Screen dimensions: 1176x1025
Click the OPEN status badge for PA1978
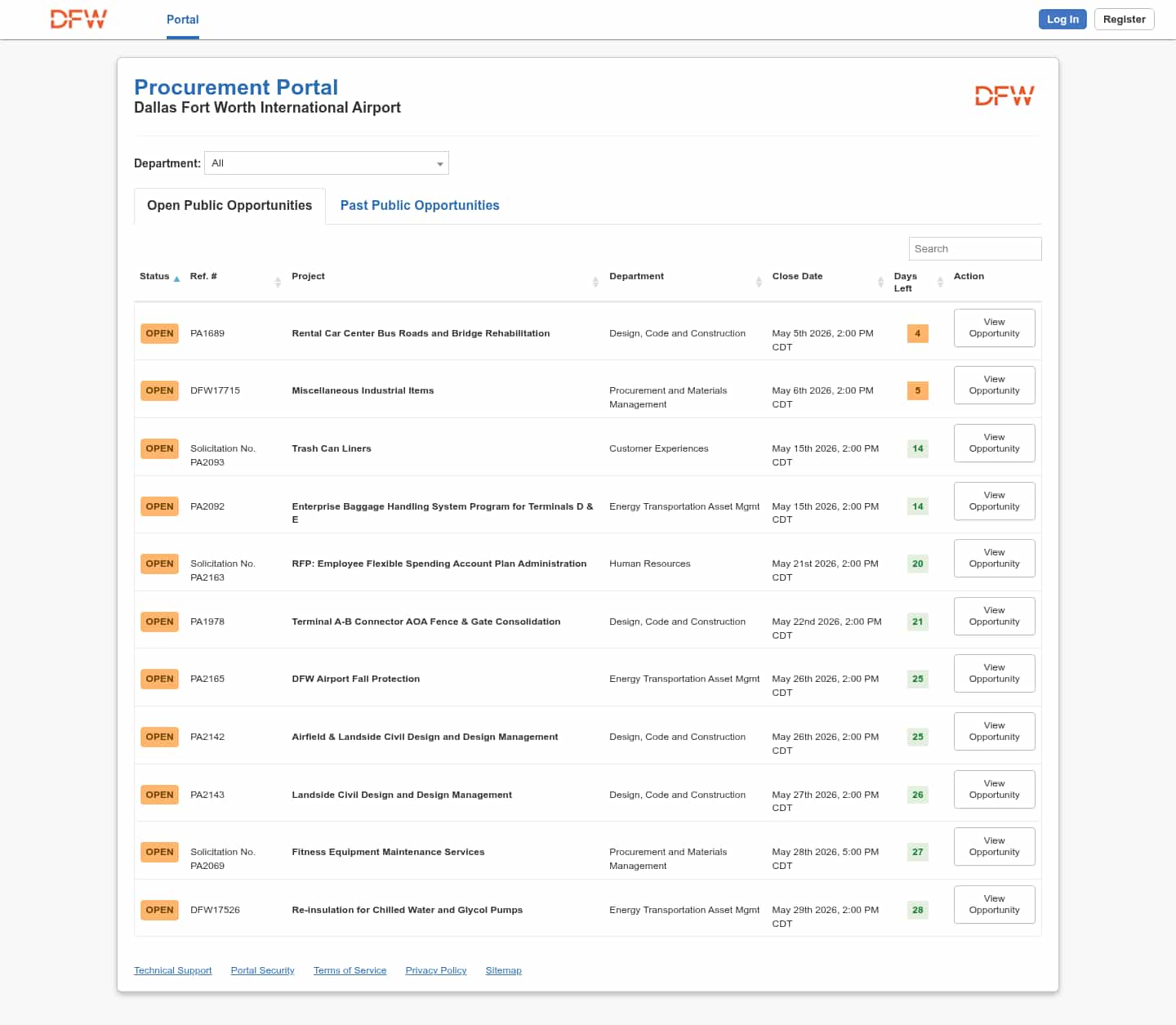click(159, 622)
